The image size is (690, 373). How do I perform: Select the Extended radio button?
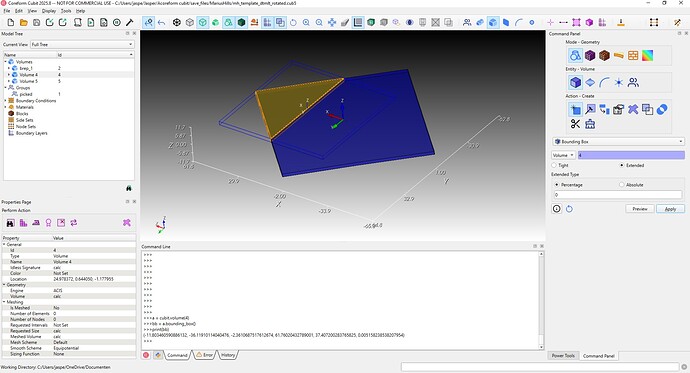click(x=622, y=165)
